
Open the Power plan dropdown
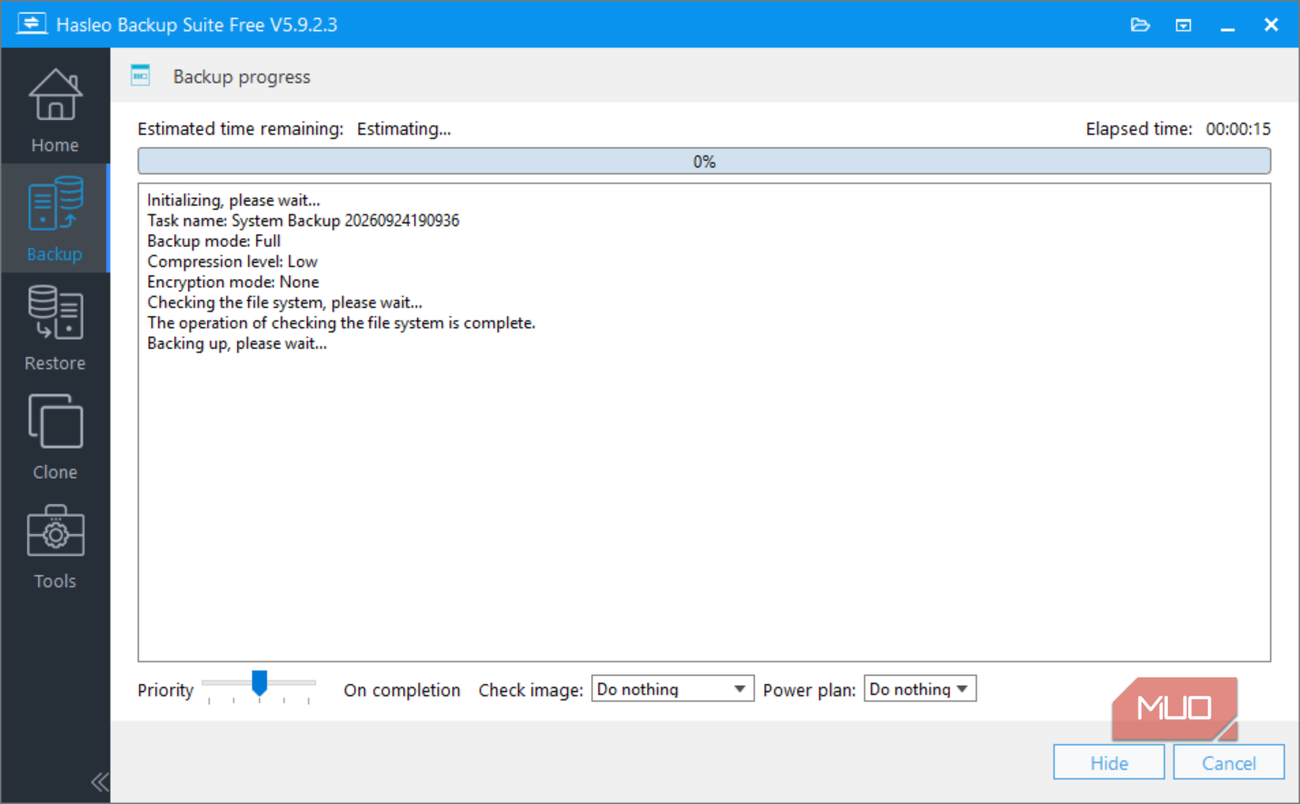point(919,689)
